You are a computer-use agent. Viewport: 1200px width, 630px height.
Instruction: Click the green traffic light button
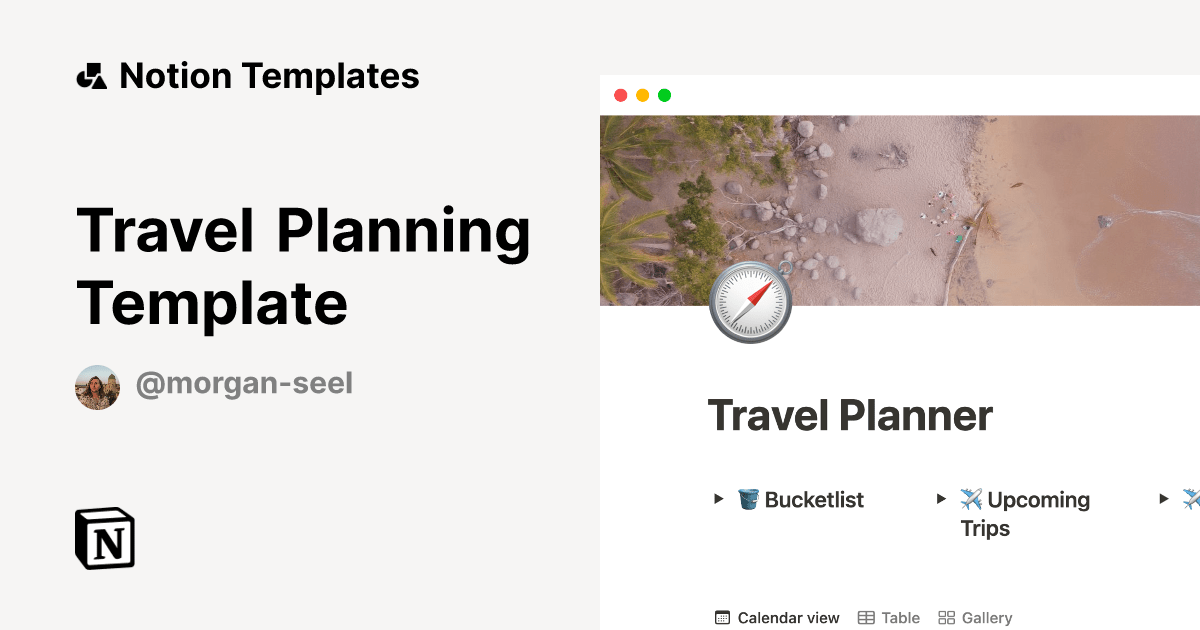pyautogui.click(x=664, y=95)
